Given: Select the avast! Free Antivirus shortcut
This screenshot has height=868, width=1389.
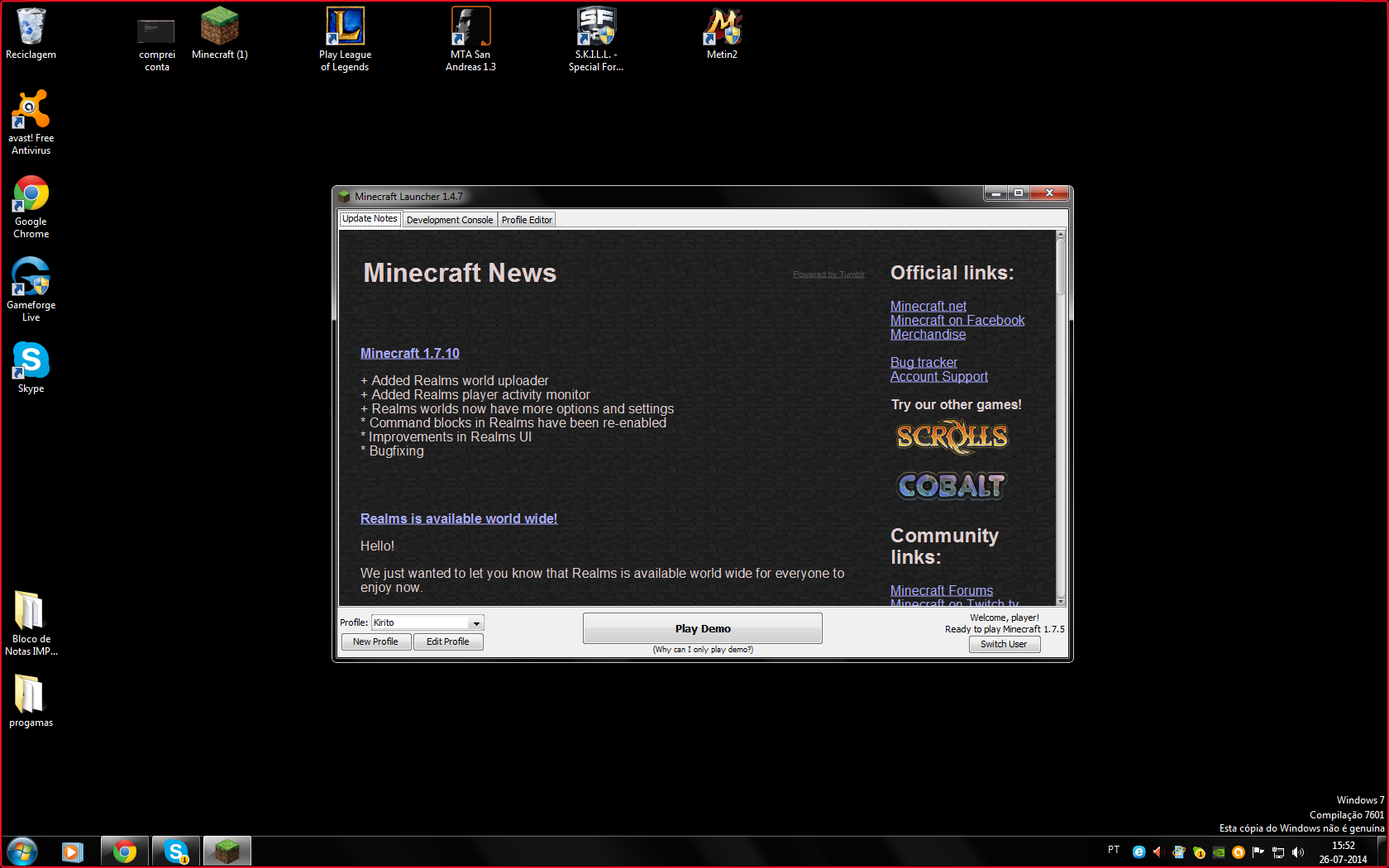Looking at the screenshot, I should [x=31, y=122].
